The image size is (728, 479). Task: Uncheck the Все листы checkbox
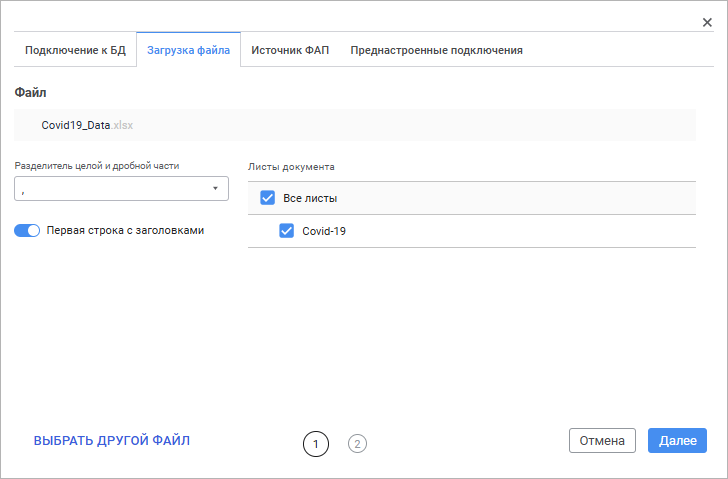click(x=267, y=198)
